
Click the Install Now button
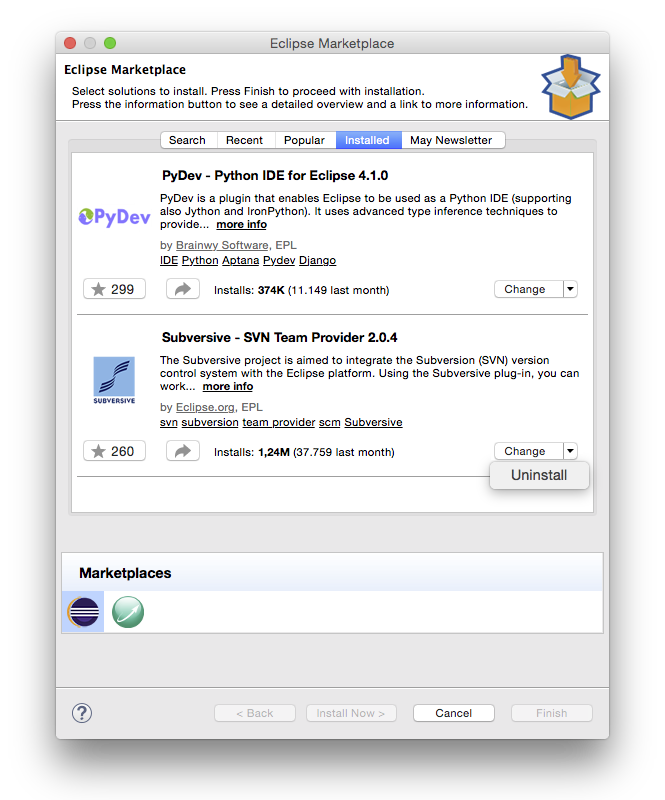coord(351,713)
